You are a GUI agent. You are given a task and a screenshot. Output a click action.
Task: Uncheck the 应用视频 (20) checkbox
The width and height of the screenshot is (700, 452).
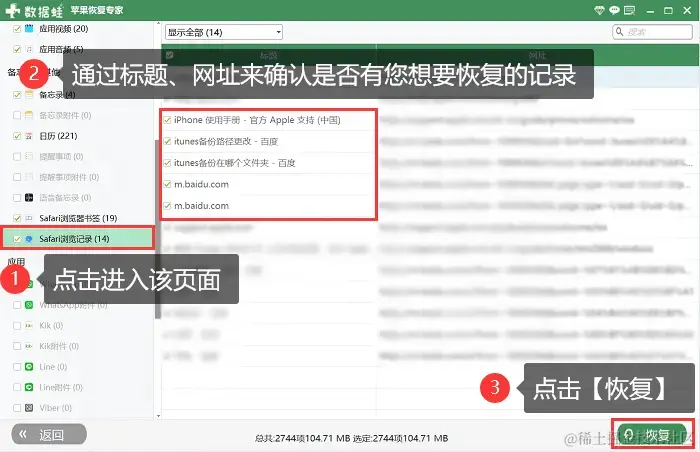pyautogui.click(x=17, y=29)
